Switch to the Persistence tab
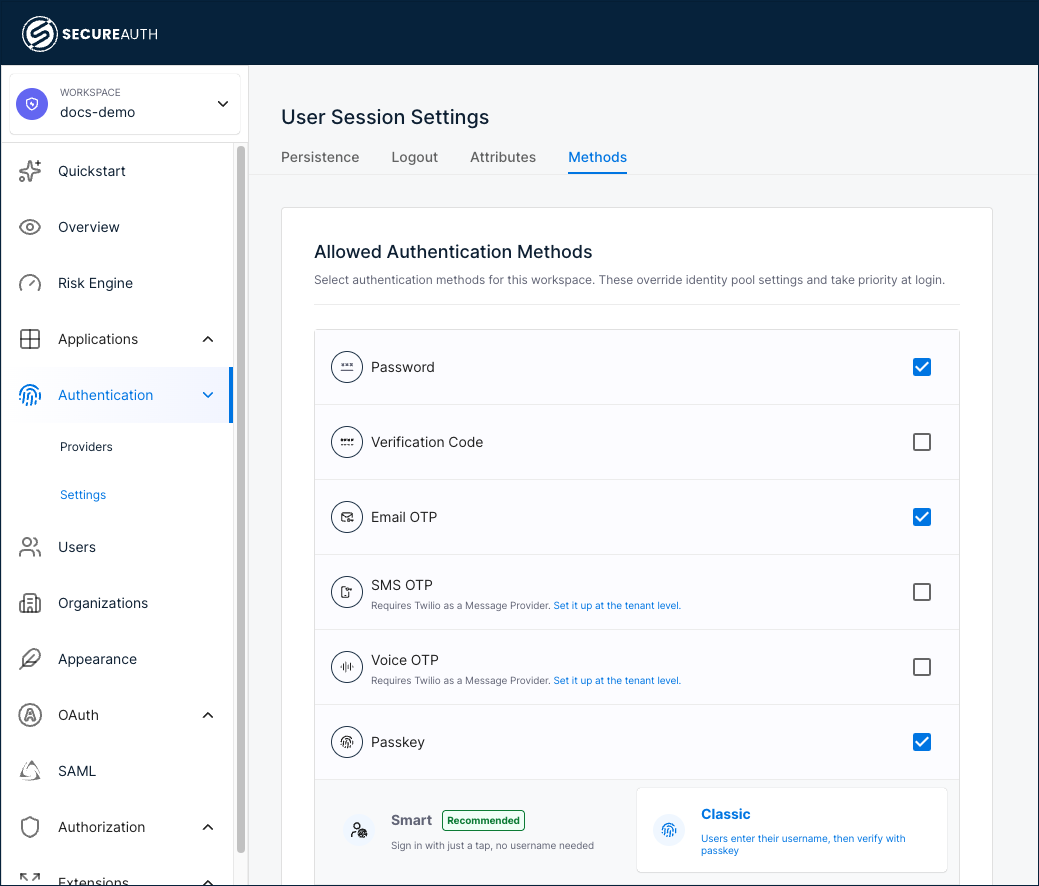1039x886 pixels. click(320, 157)
